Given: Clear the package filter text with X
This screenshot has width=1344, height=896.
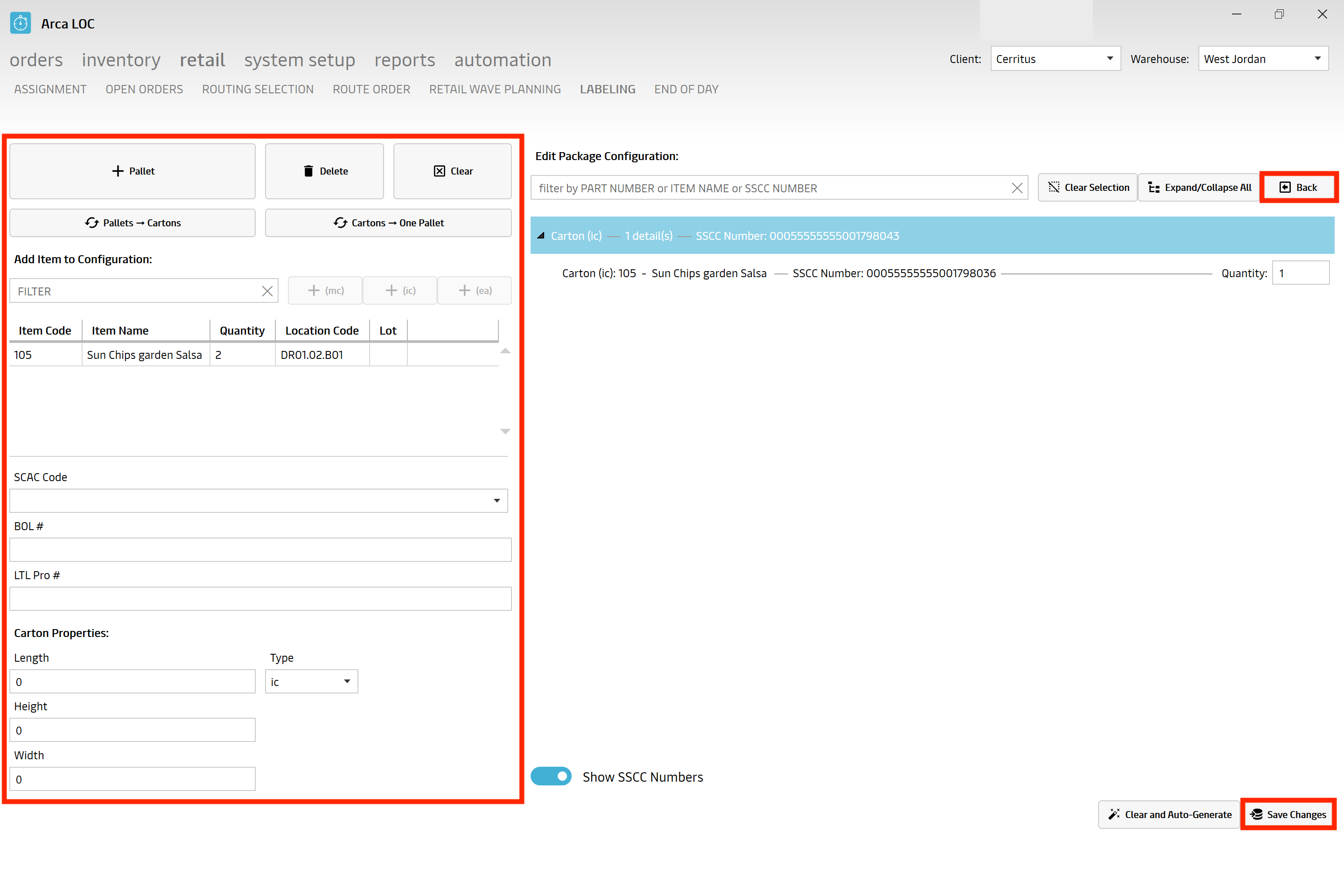Looking at the screenshot, I should click(x=1016, y=188).
